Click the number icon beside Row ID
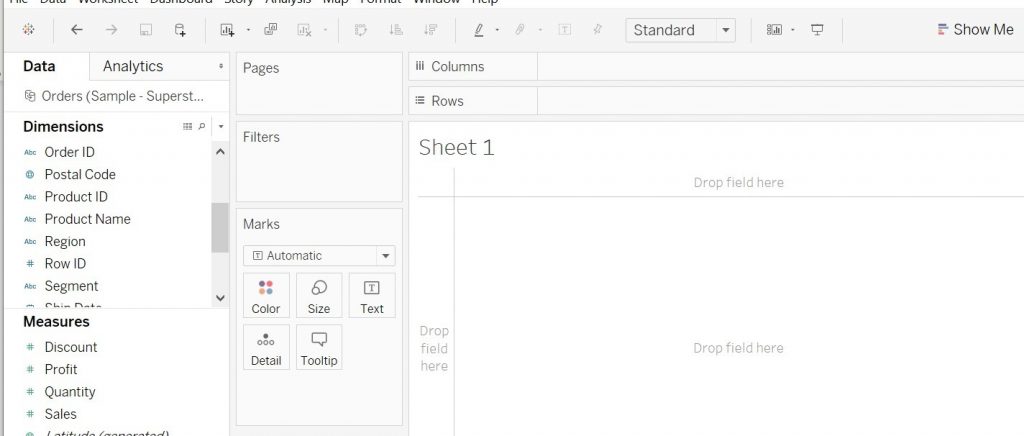Screen dimensions: 1024x436 (29, 264)
